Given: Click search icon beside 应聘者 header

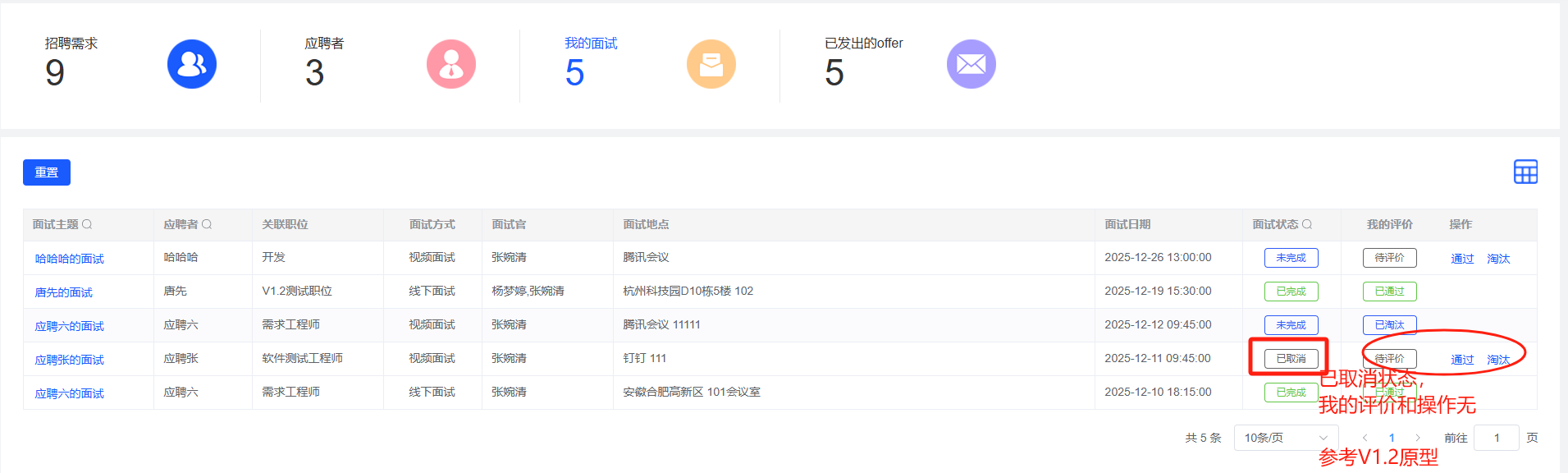Looking at the screenshot, I should pos(207,224).
